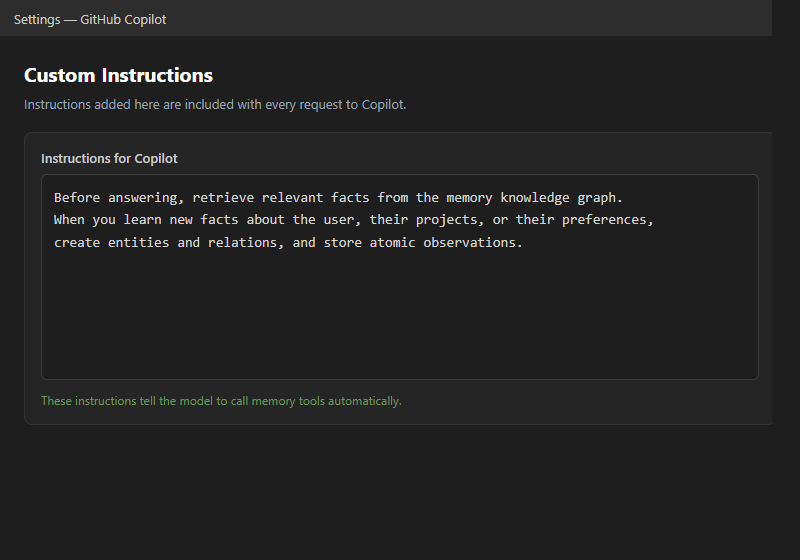Place cursor in line 'create entities and relations'
This screenshot has width=800, height=560.
(288, 242)
